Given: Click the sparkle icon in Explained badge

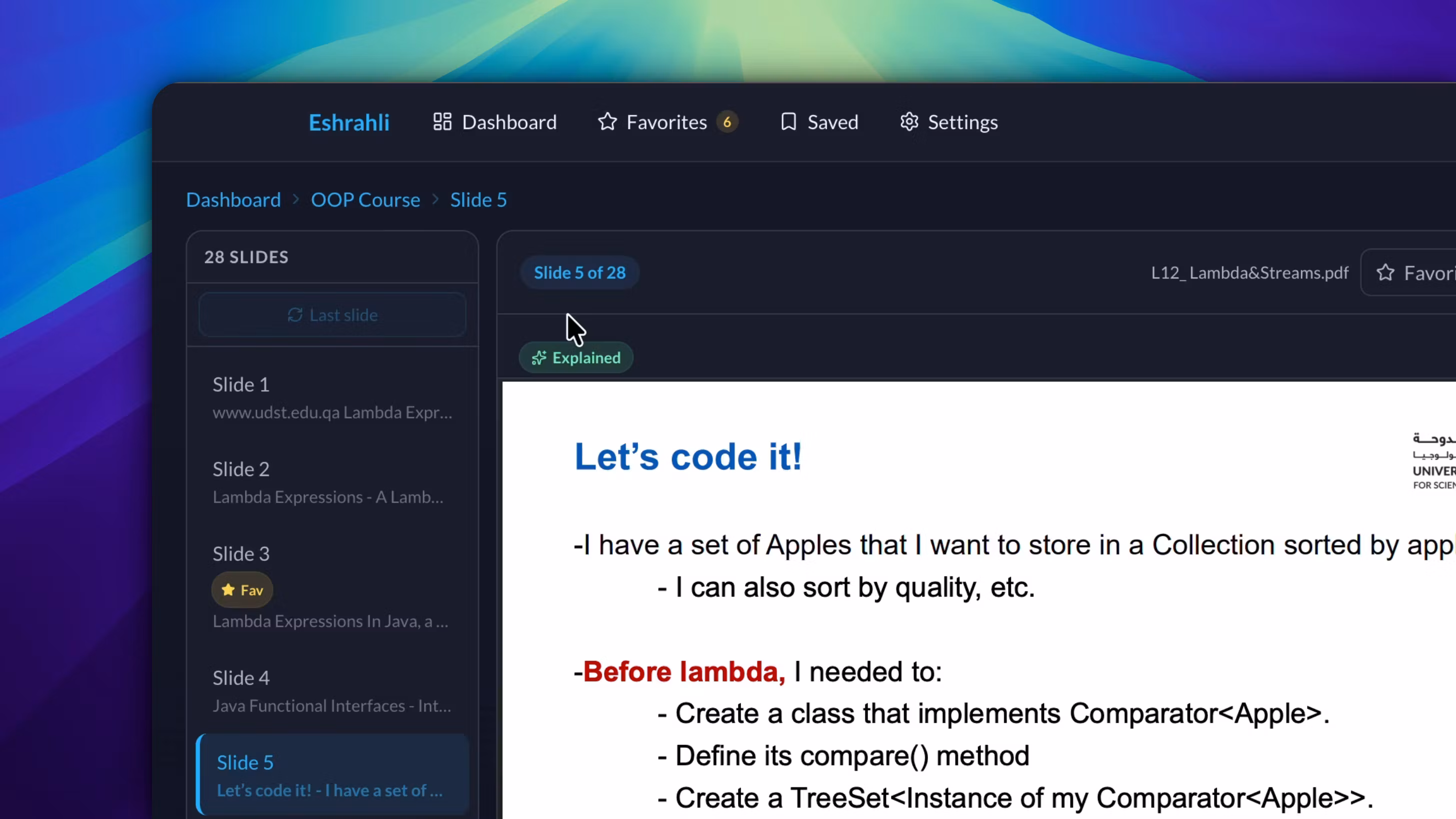Looking at the screenshot, I should click(538, 358).
